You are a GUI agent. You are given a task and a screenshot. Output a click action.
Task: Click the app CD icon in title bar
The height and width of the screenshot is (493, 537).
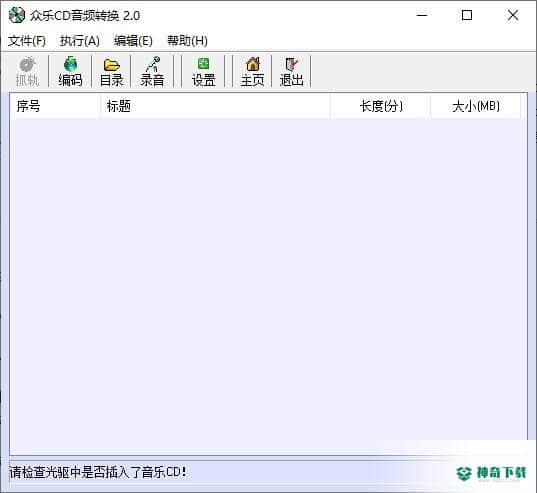coord(17,15)
